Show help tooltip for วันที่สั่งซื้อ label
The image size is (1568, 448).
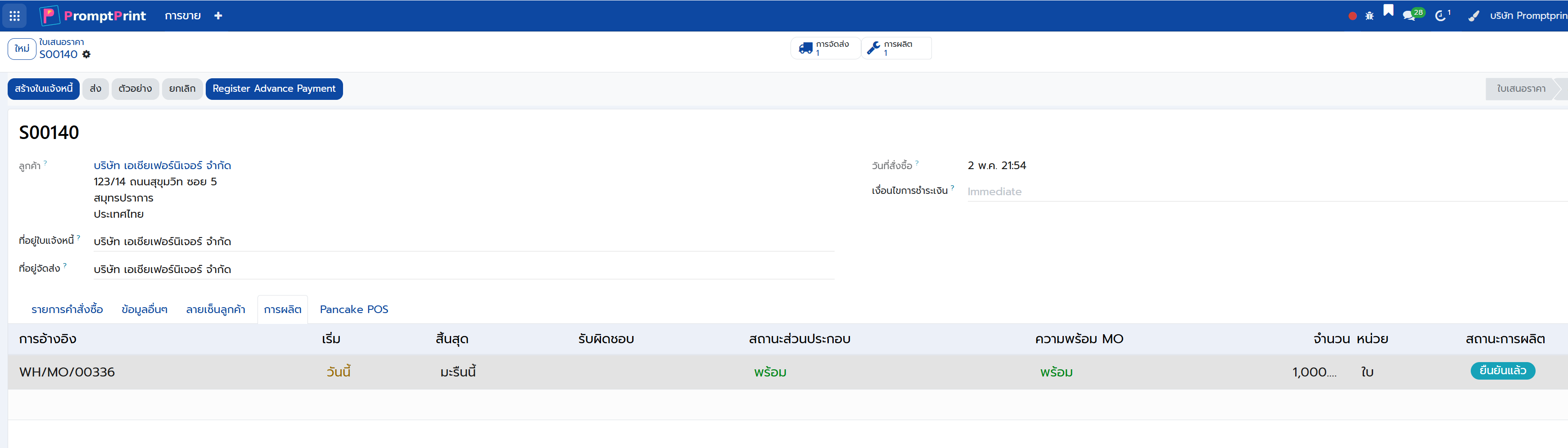click(917, 162)
